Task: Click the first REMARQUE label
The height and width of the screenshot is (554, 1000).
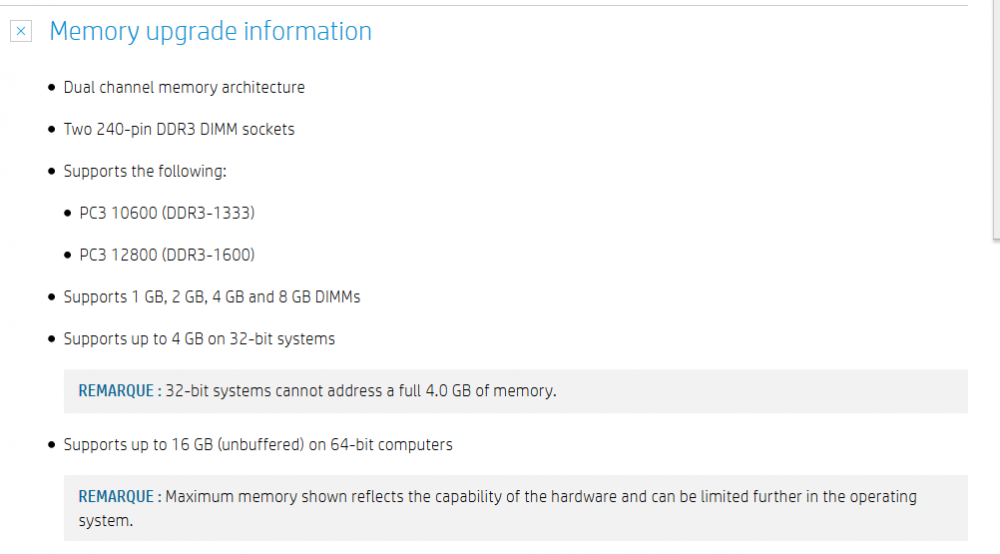Action: coord(116,391)
